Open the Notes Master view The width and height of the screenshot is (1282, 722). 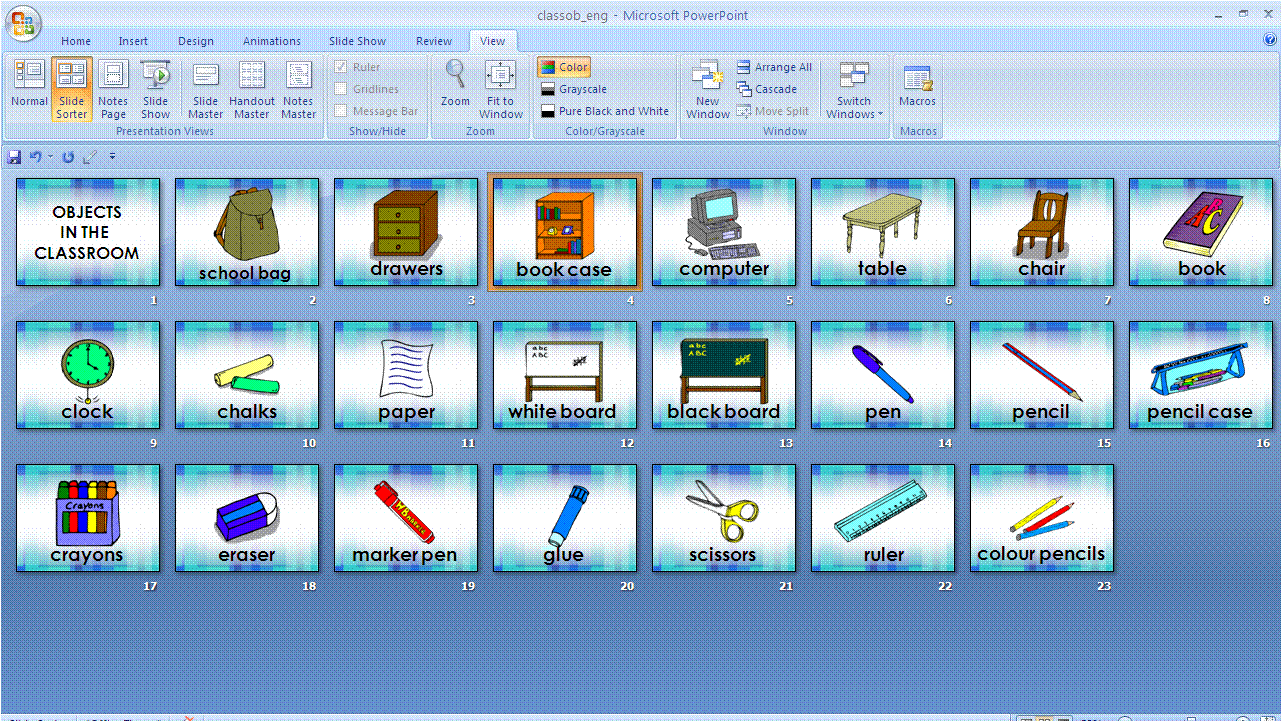(298, 89)
